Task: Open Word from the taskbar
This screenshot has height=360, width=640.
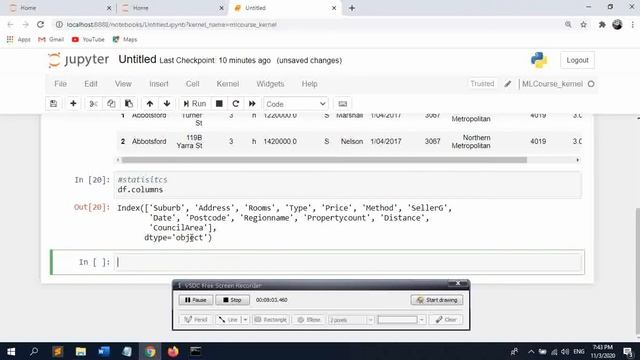Action: click(x=104, y=351)
